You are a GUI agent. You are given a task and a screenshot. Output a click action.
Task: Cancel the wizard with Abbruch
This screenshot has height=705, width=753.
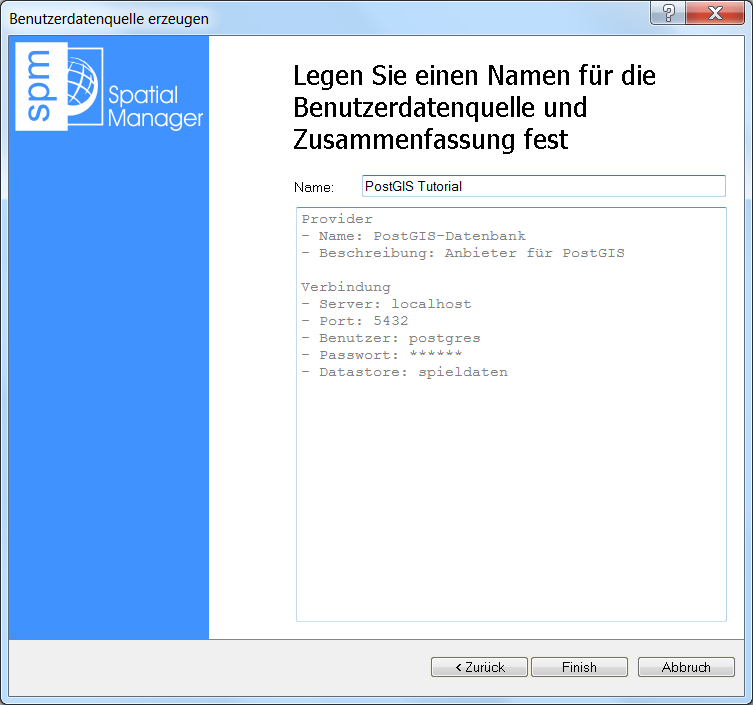click(686, 667)
